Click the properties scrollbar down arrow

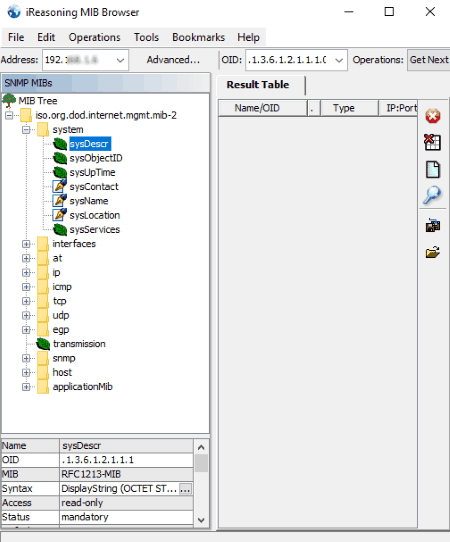tap(201, 520)
